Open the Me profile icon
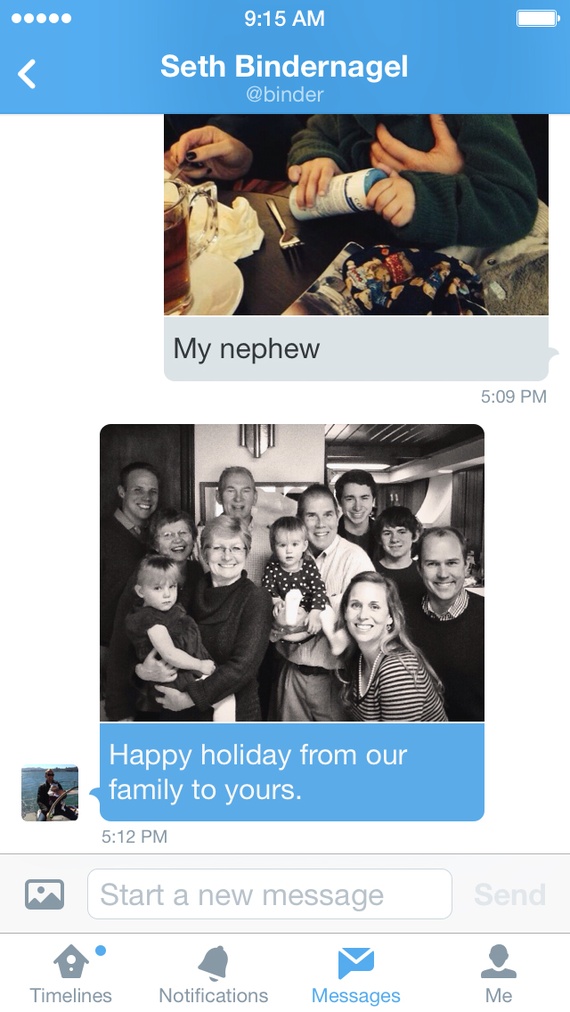The height and width of the screenshot is (1012, 570). coord(498,962)
